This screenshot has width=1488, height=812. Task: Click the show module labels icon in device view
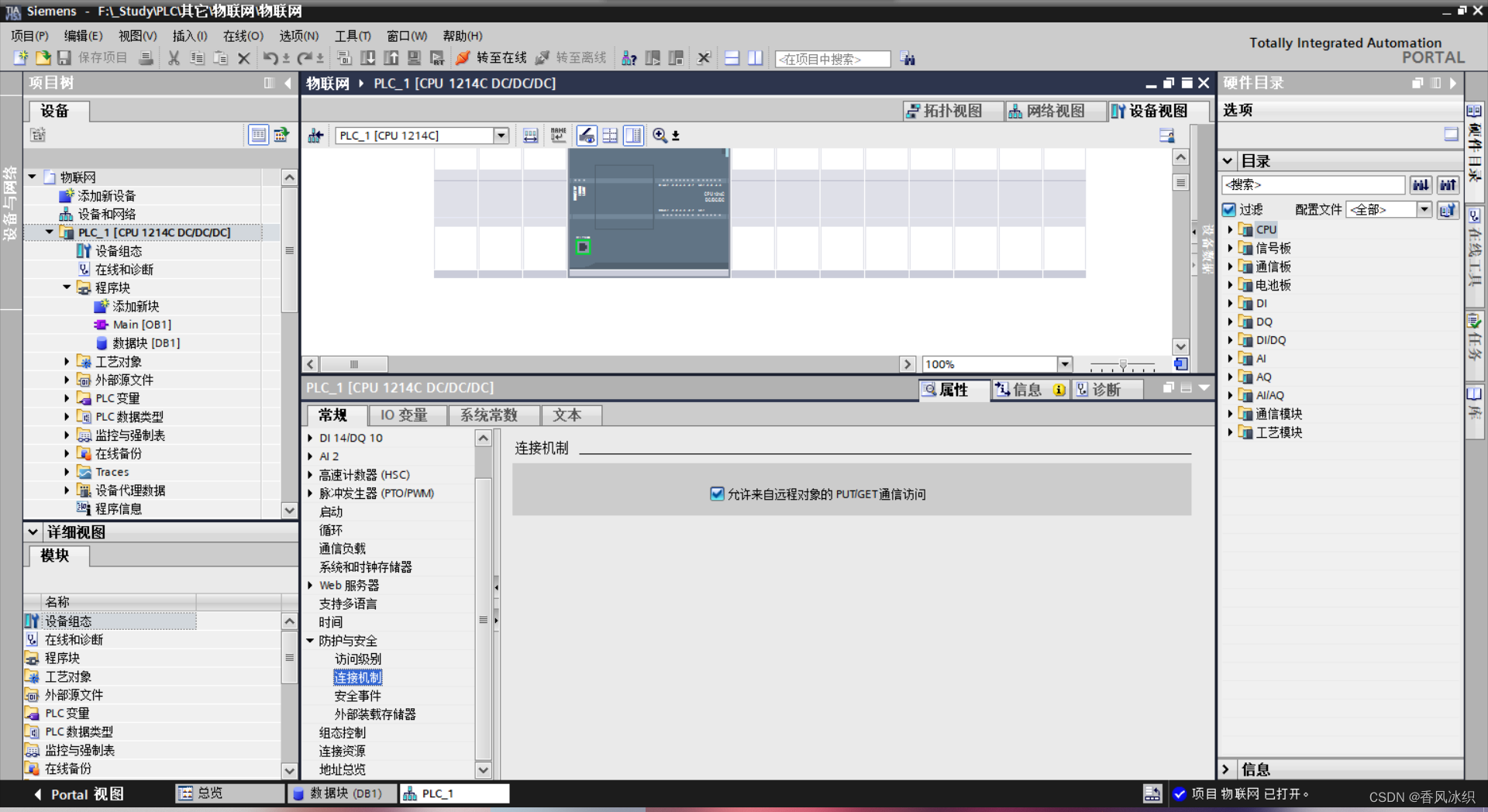[x=530, y=136]
